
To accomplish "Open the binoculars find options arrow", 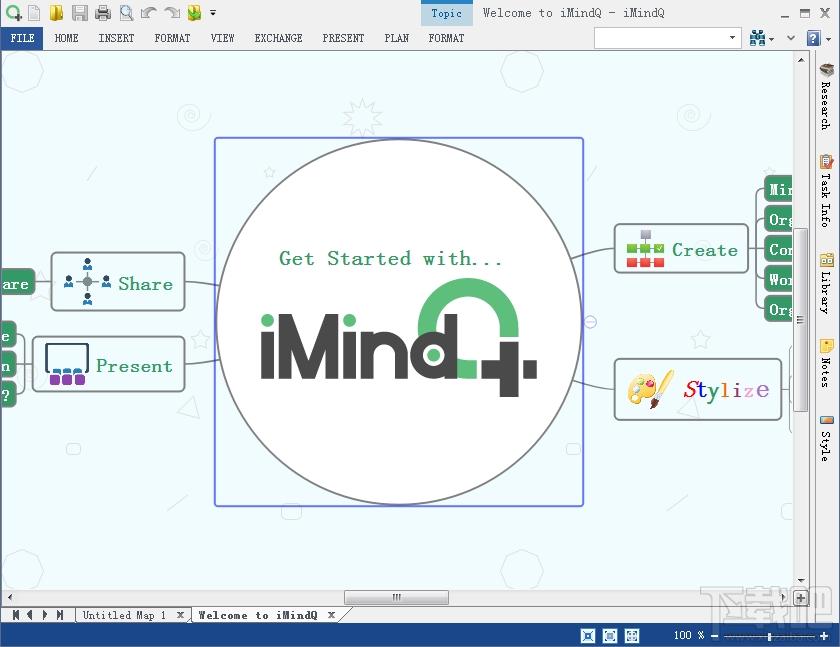I will (x=771, y=39).
